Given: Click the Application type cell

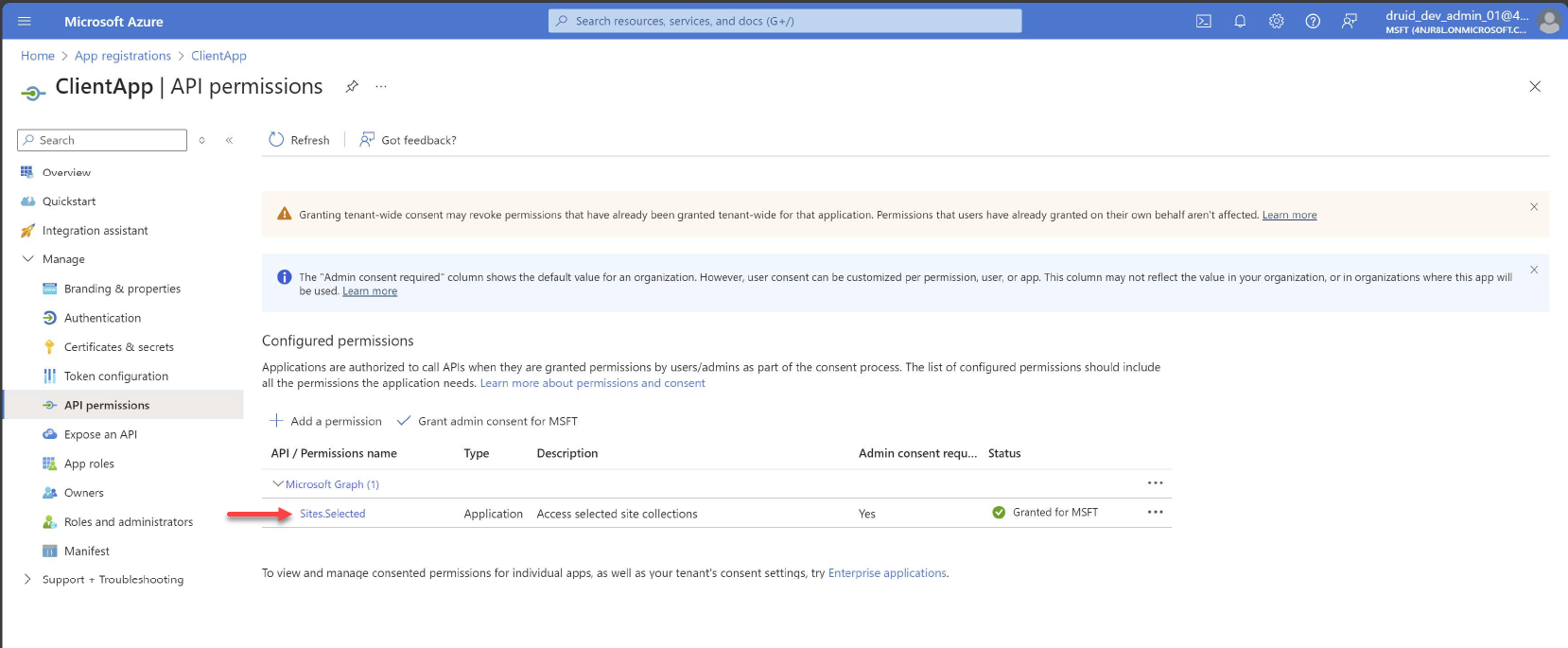Looking at the screenshot, I should [x=493, y=514].
